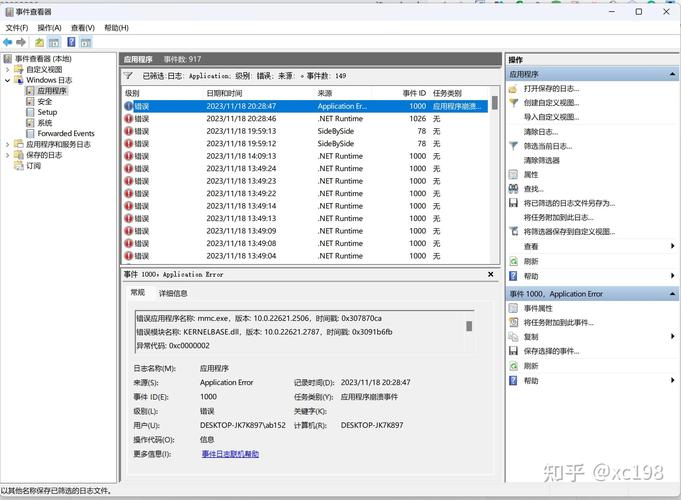The width and height of the screenshot is (681, 500).
Task: Select Forwarded Events in the tree
Action: tap(66, 133)
